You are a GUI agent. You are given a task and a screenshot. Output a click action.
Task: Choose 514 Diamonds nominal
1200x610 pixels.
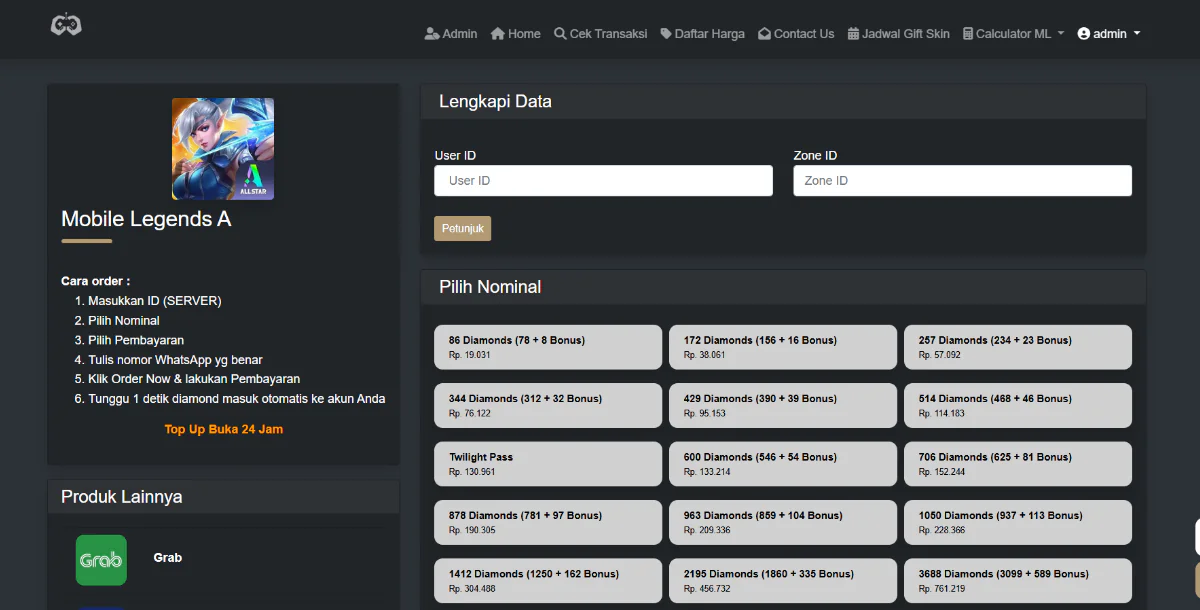[1018, 405]
